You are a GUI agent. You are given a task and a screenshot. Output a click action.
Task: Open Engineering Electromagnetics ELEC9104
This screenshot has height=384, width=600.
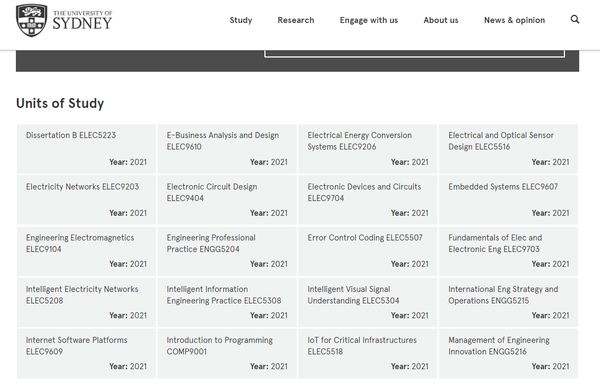point(86,251)
